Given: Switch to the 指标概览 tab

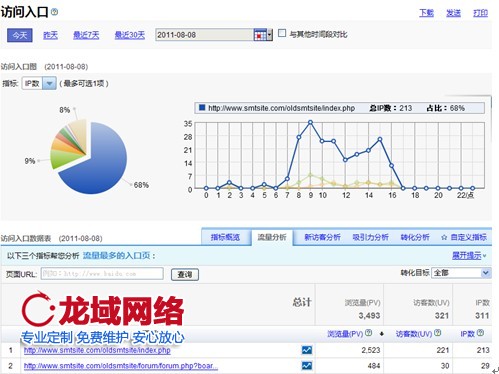Looking at the screenshot, I should 225,237.
